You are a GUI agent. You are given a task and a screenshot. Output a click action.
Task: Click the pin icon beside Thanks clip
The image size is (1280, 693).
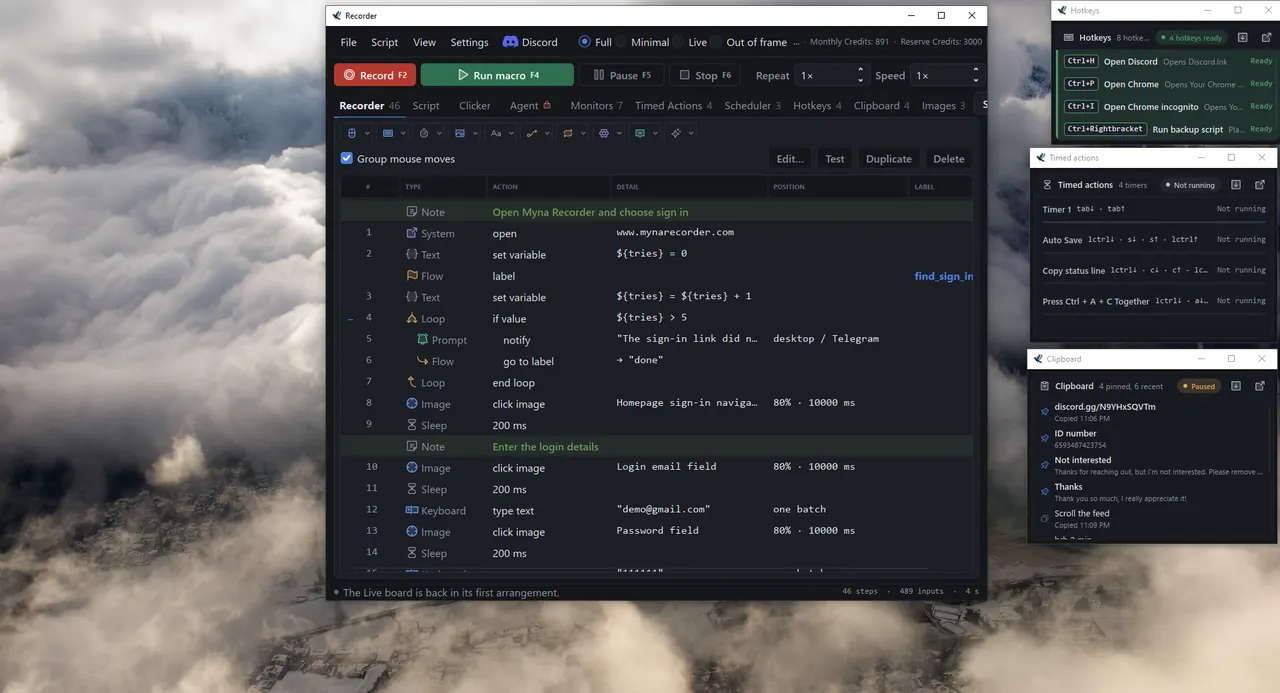(x=1045, y=491)
